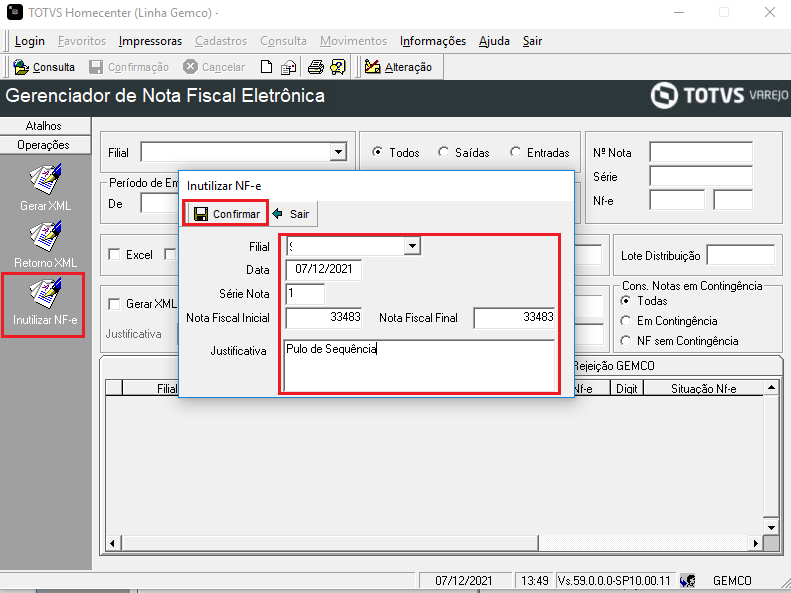Click the Lote Distribuição input field
The image size is (791, 593).
740,255
